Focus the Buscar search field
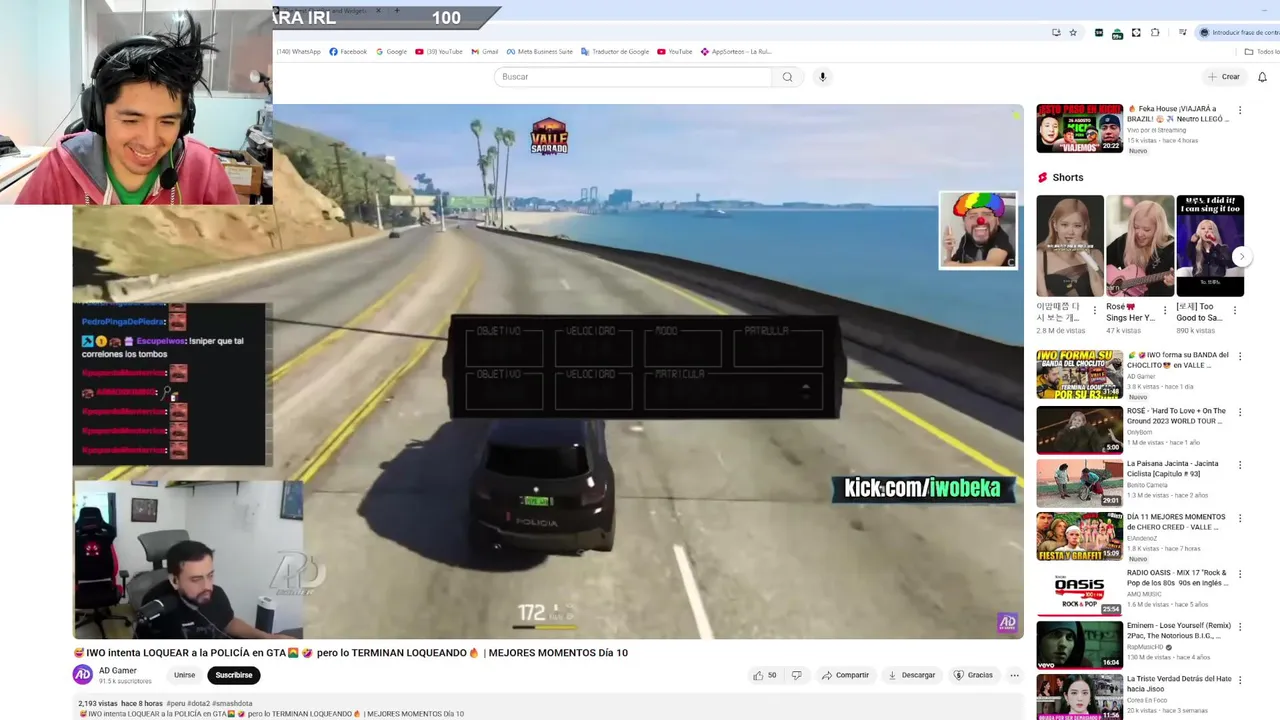1280x720 pixels. [633, 77]
